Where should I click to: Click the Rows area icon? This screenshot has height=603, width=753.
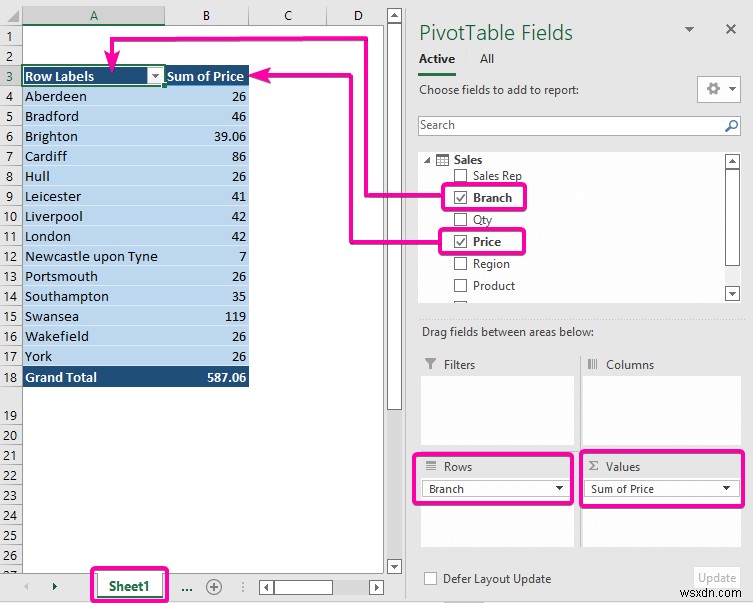click(x=431, y=466)
